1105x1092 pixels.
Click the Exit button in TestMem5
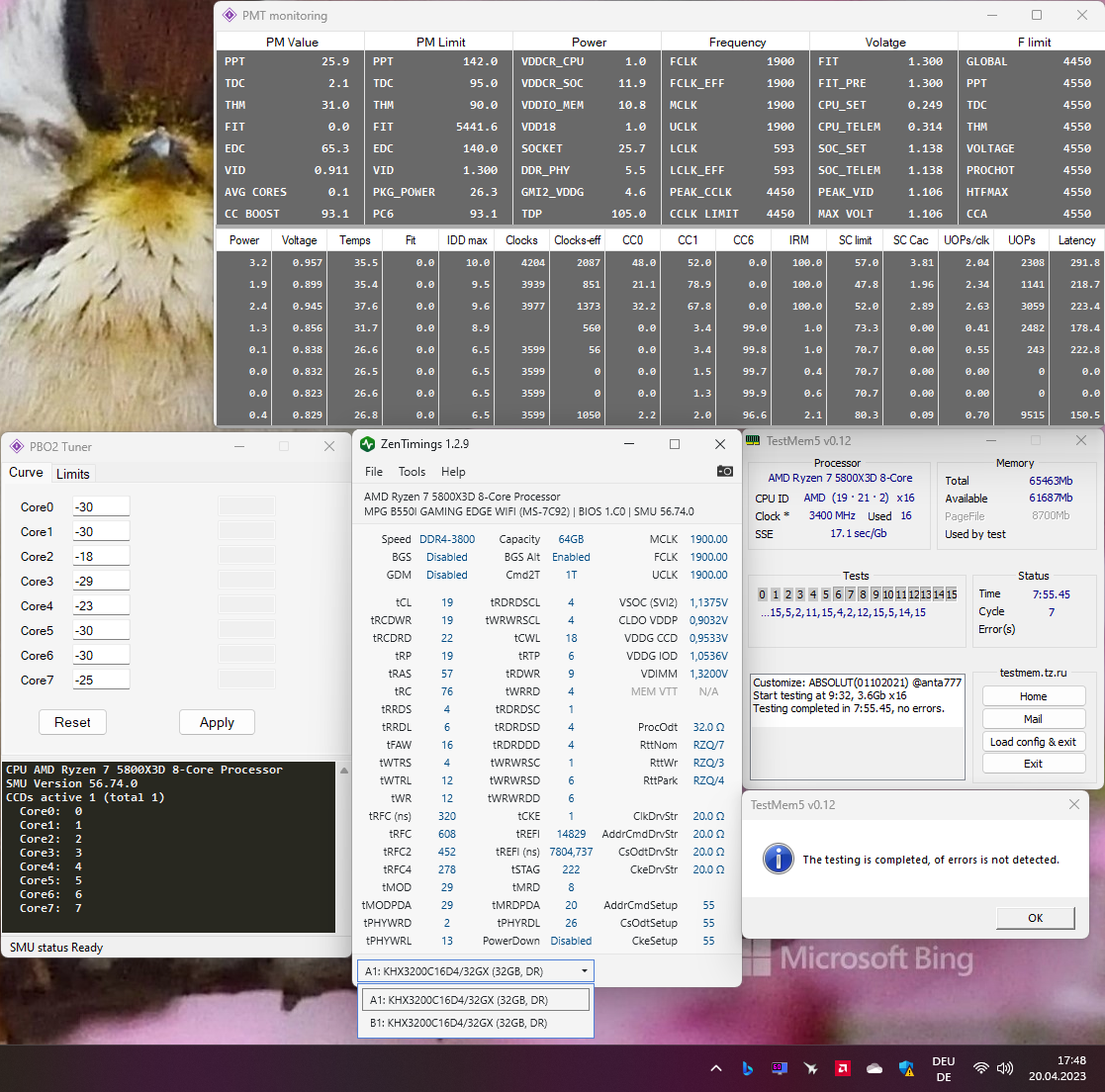click(1033, 764)
